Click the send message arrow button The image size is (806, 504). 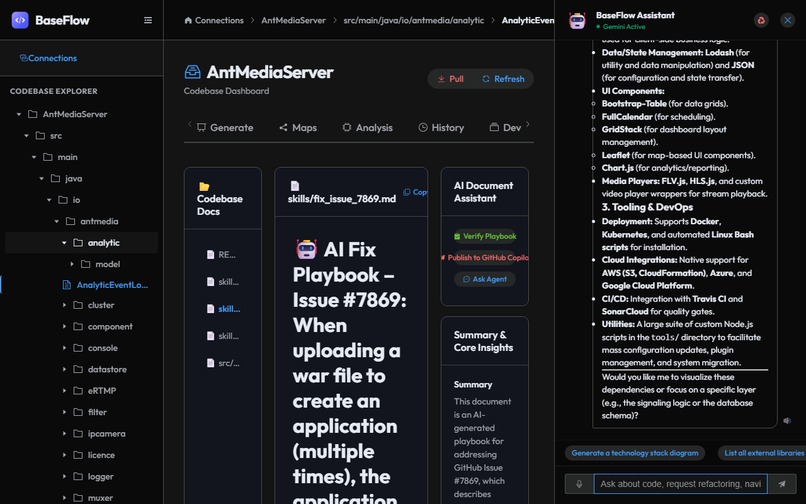pyautogui.click(x=782, y=484)
